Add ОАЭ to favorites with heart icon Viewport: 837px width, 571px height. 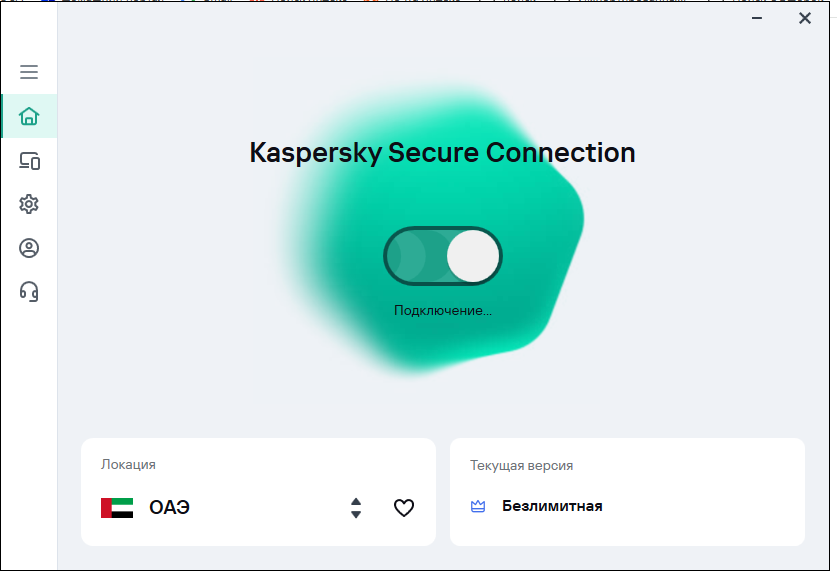click(x=403, y=508)
